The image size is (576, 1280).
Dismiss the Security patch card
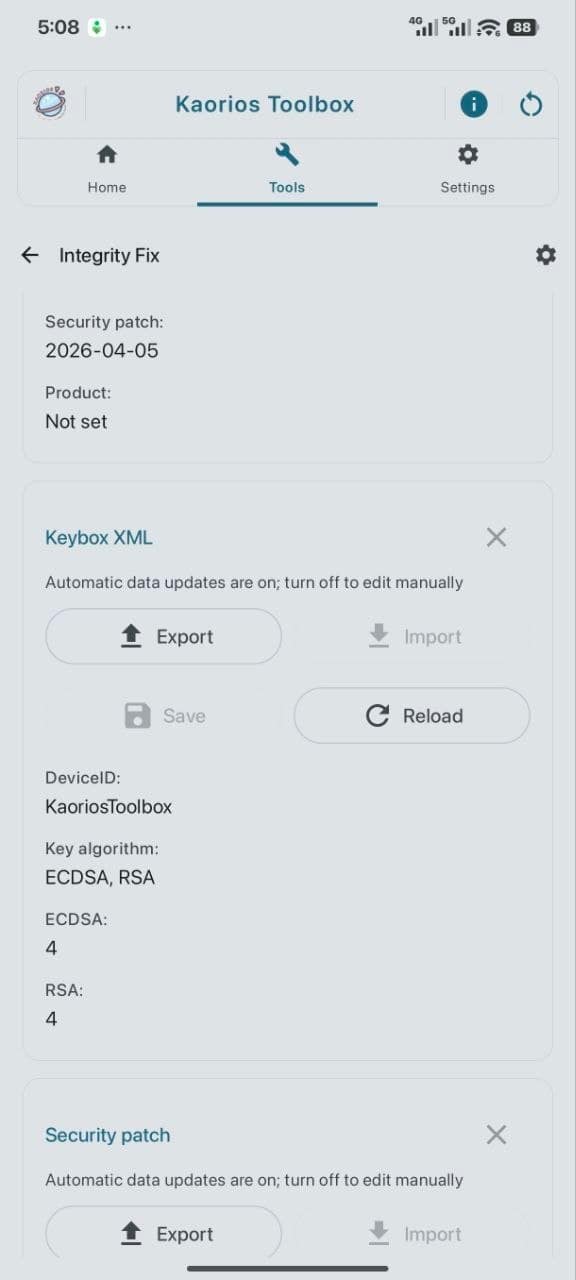(496, 1135)
